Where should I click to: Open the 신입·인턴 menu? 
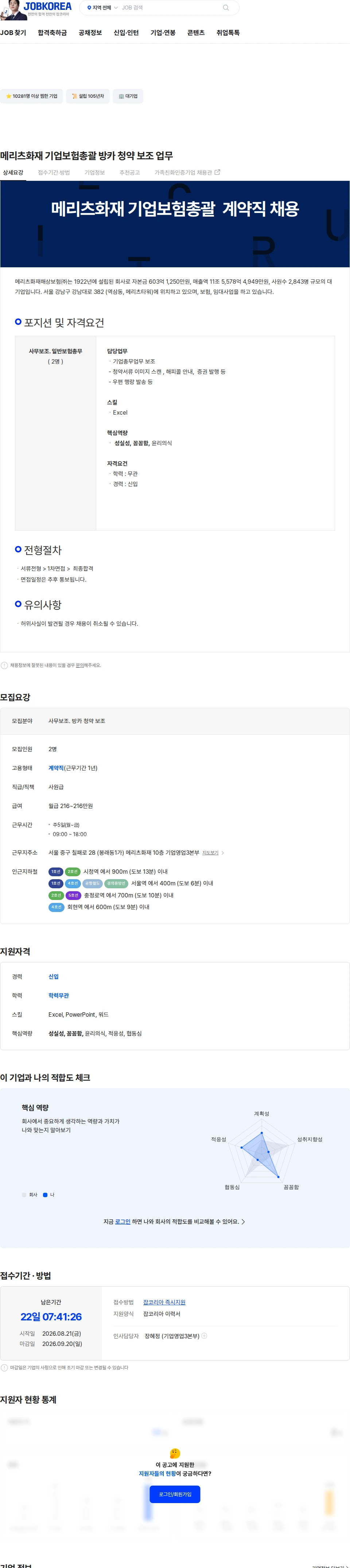(x=126, y=33)
